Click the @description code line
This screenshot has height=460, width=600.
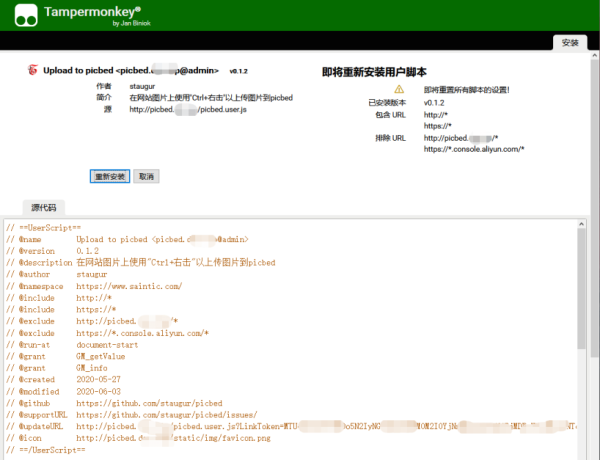click(x=140, y=263)
